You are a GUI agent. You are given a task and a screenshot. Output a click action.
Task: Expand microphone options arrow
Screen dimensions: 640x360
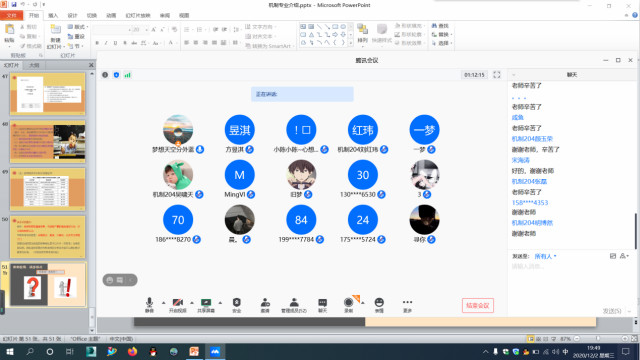tap(164, 303)
